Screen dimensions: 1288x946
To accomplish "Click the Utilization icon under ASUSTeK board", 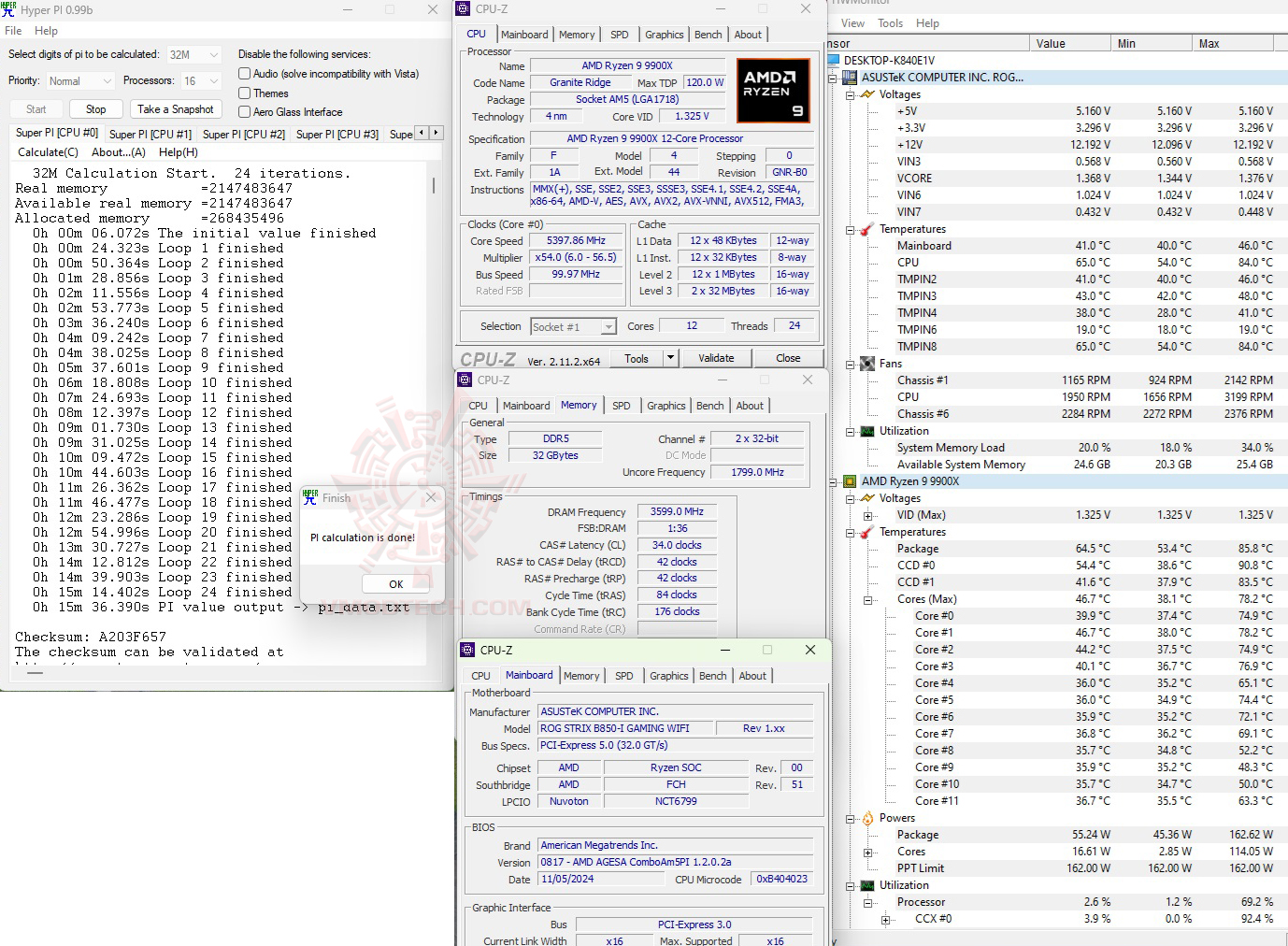I will coord(867,431).
